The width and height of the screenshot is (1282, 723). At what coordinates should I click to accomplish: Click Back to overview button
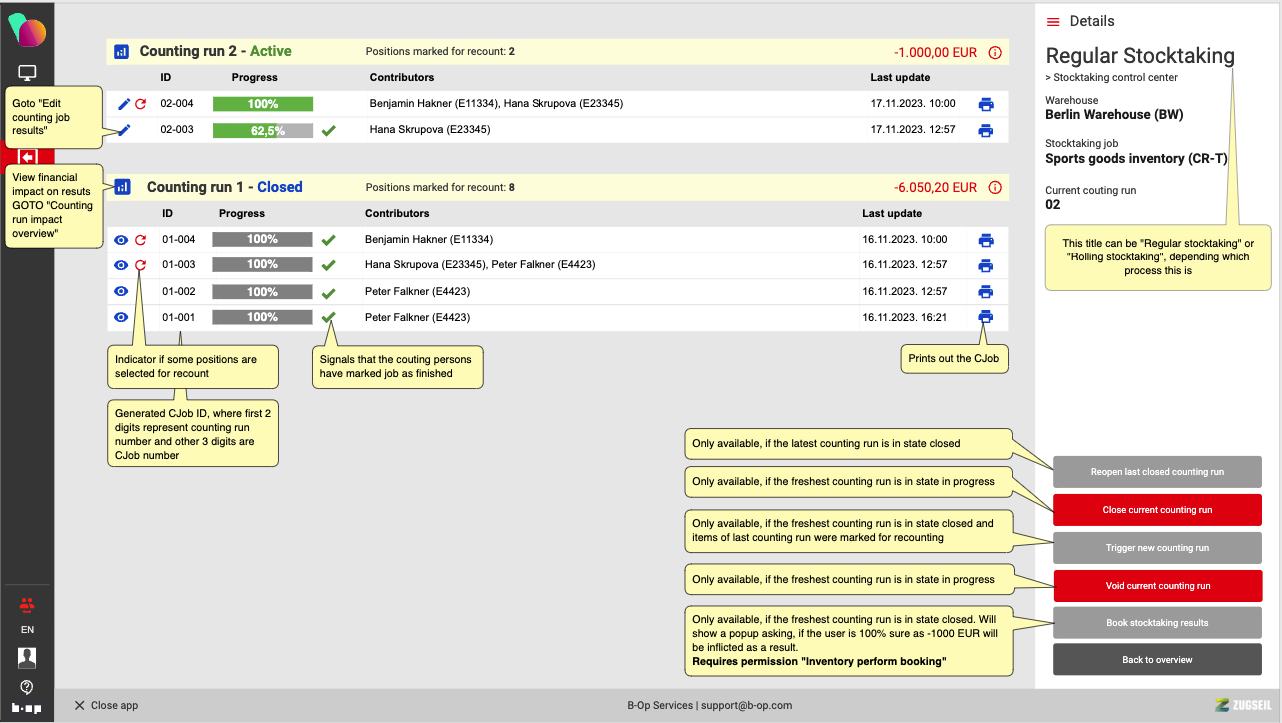1157,660
